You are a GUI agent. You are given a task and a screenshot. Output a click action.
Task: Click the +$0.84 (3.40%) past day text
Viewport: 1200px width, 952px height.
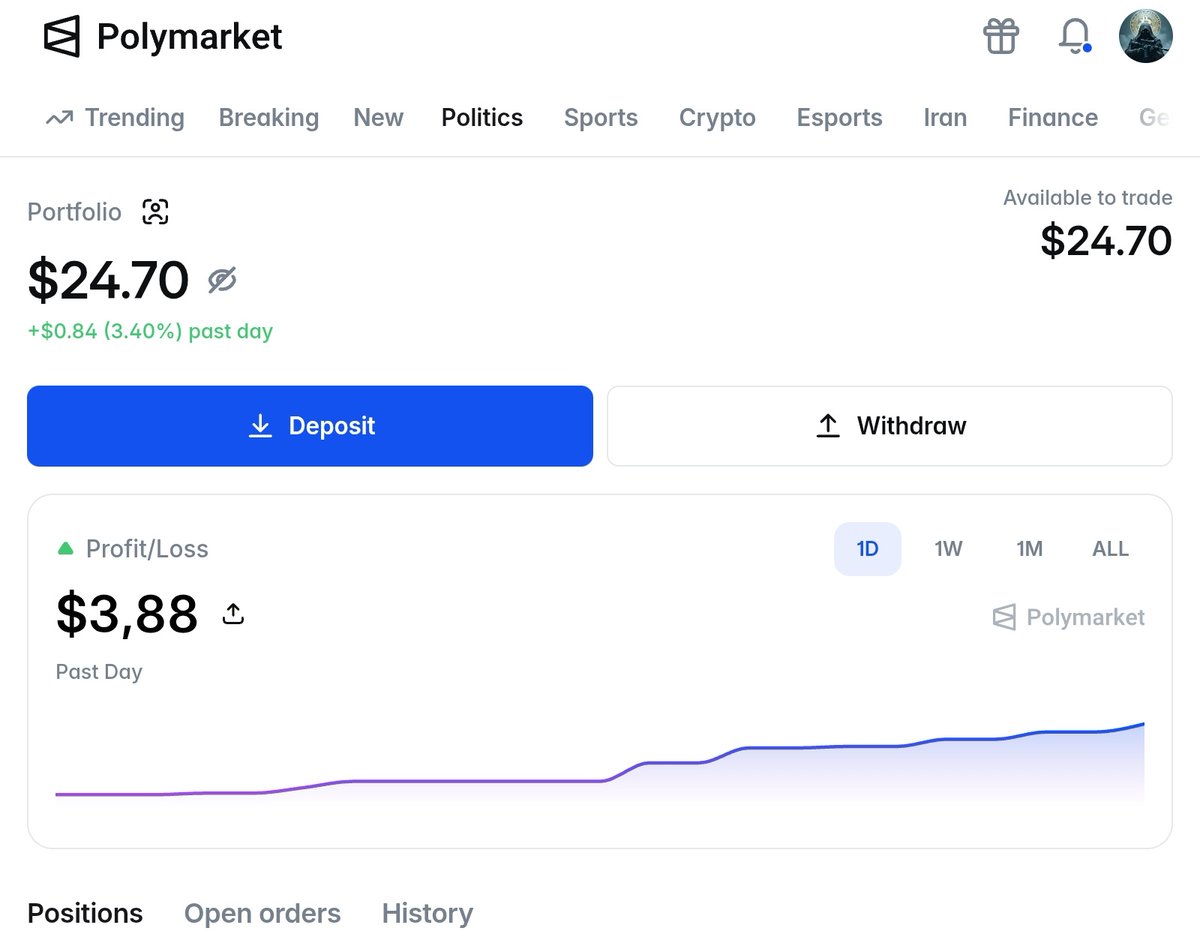click(x=150, y=331)
